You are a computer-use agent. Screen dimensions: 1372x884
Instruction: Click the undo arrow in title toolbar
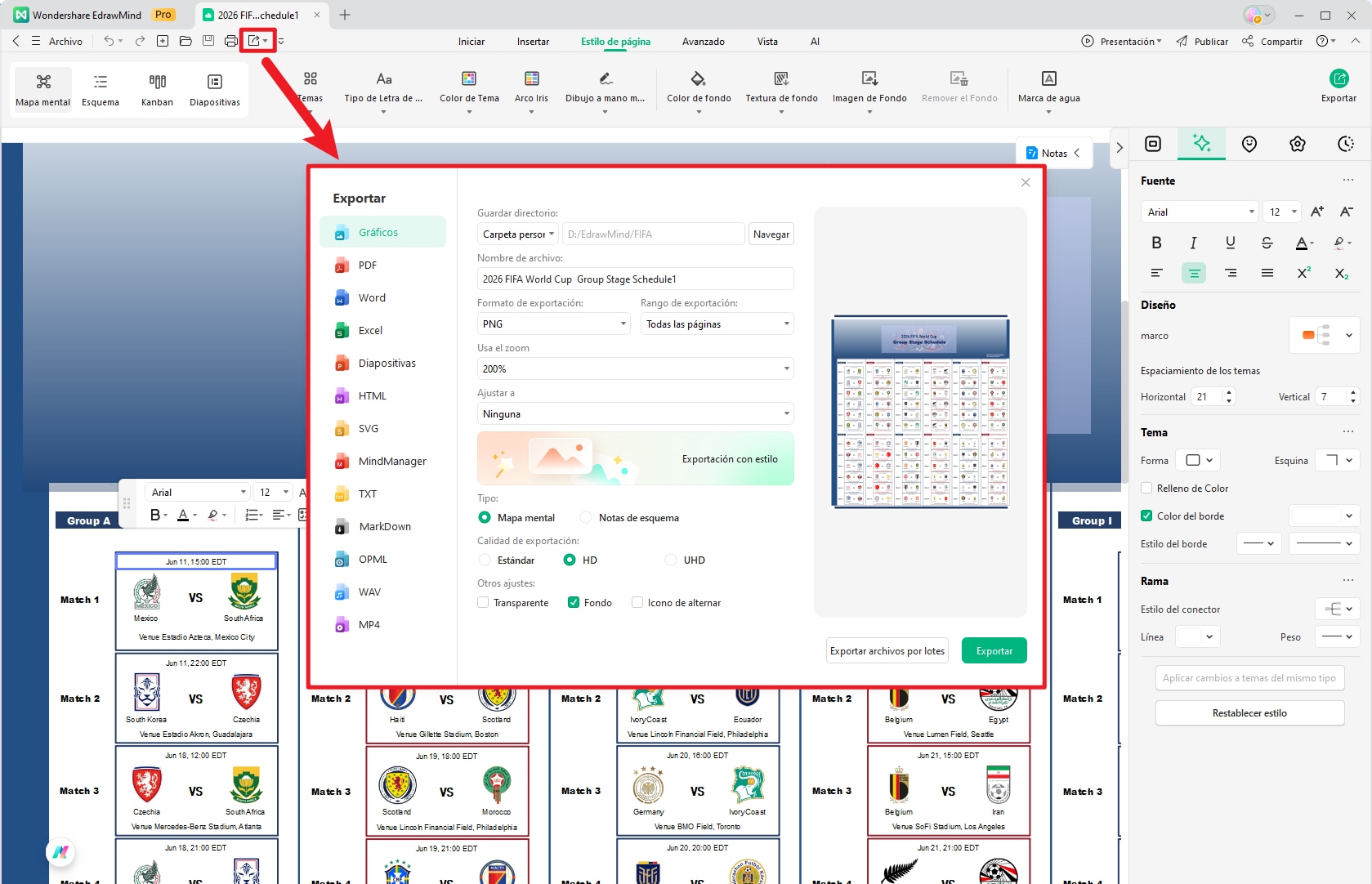[109, 41]
